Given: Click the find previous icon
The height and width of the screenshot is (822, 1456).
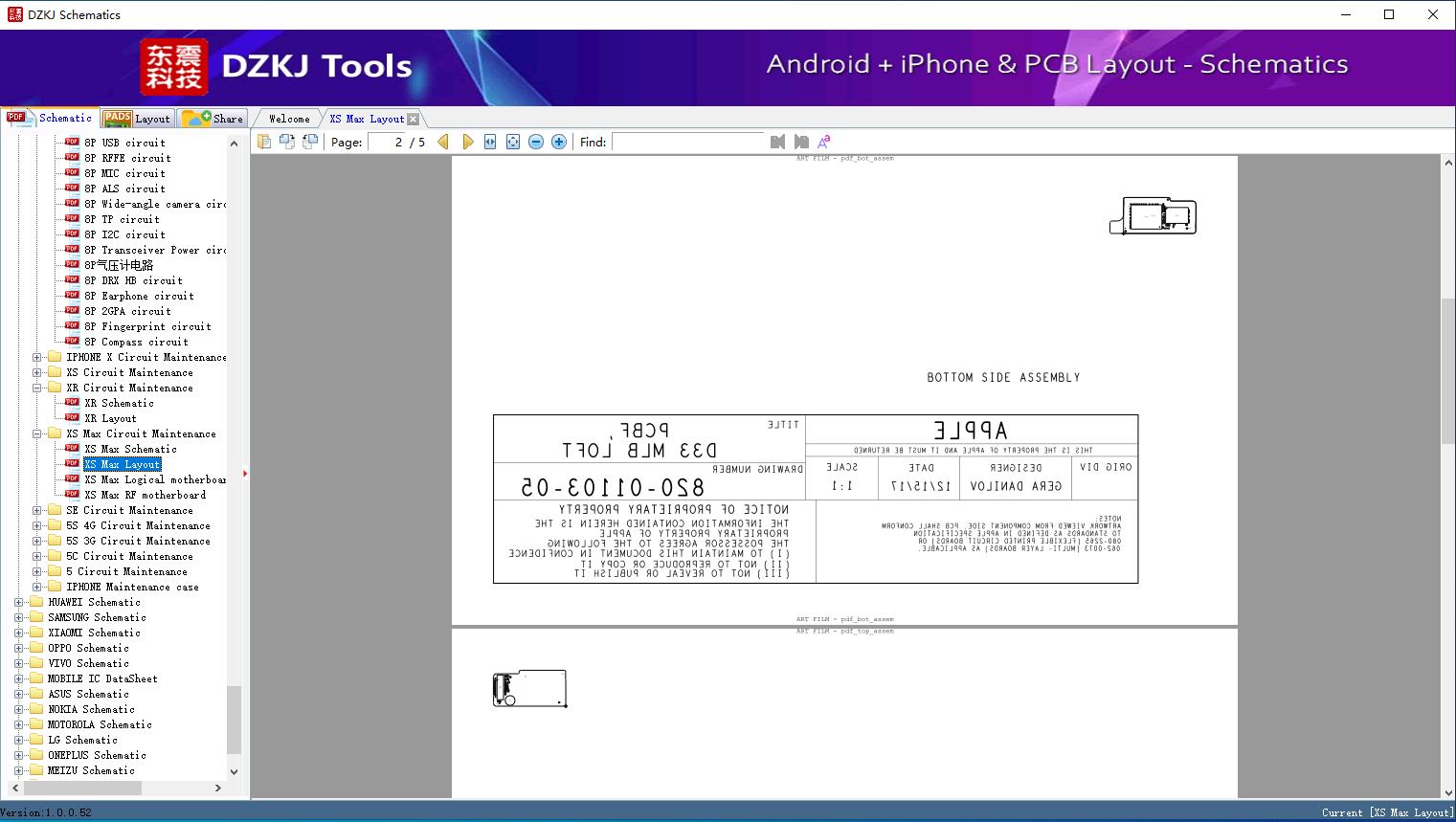Looking at the screenshot, I should tap(777, 142).
